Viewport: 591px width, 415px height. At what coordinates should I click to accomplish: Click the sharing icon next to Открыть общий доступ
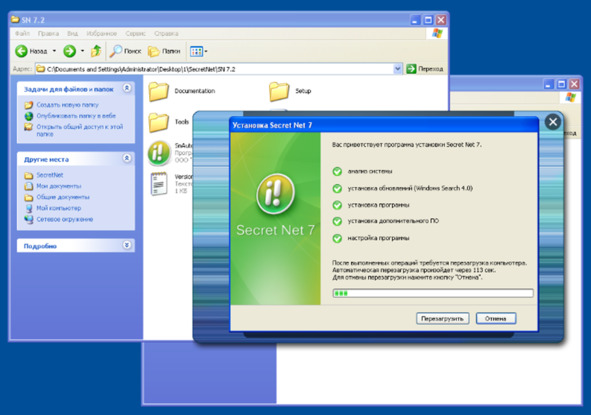(x=29, y=127)
